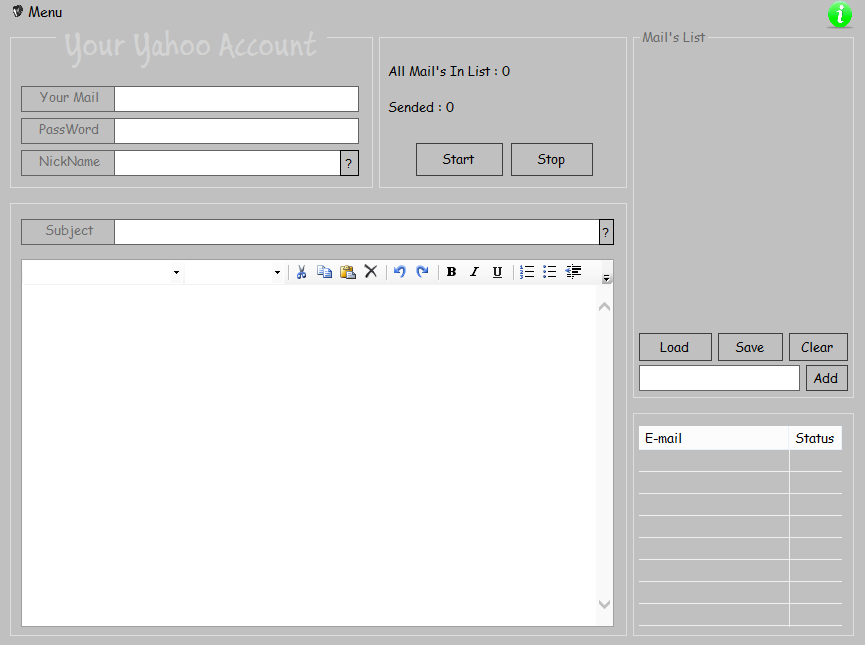Click the "Subject" label
Image resolution: width=865 pixels, height=645 pixels.
(69, 231)
